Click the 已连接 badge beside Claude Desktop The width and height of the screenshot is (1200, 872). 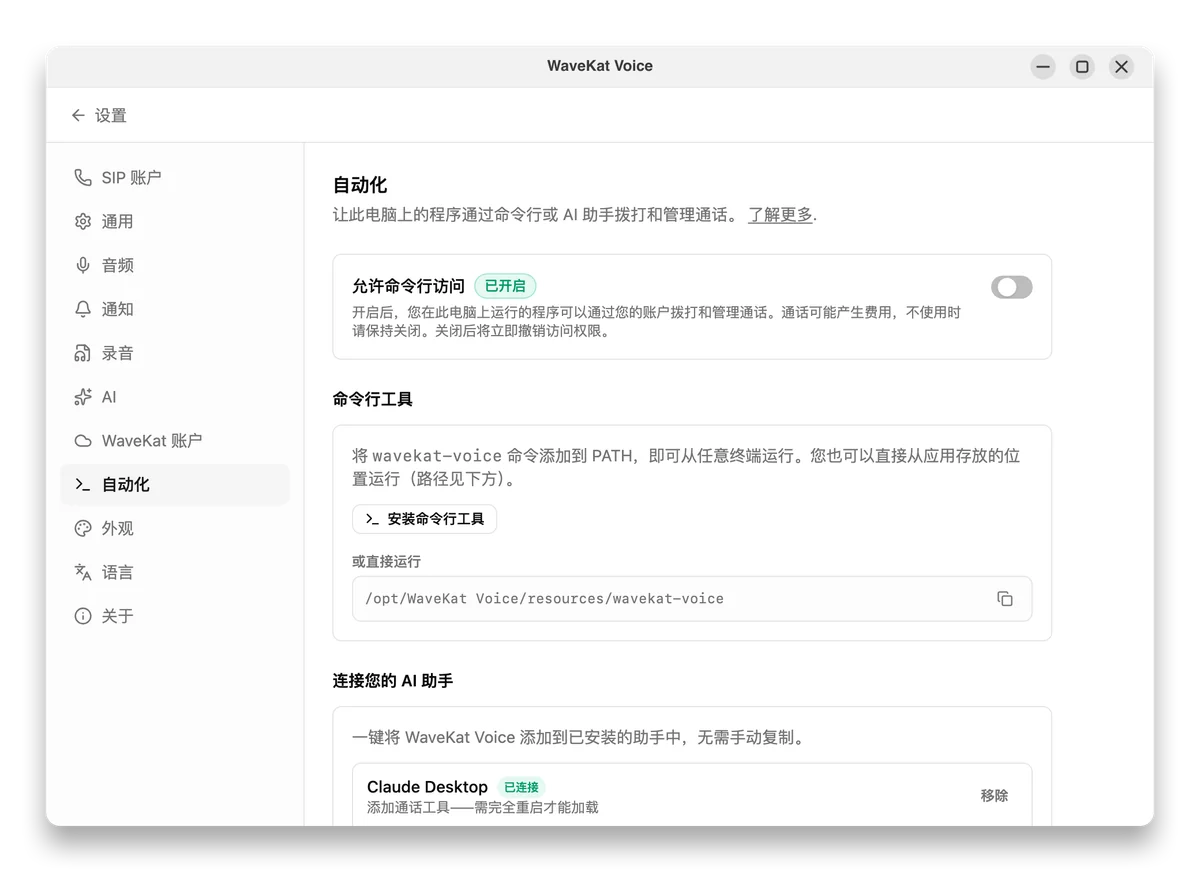pos(521,787)
